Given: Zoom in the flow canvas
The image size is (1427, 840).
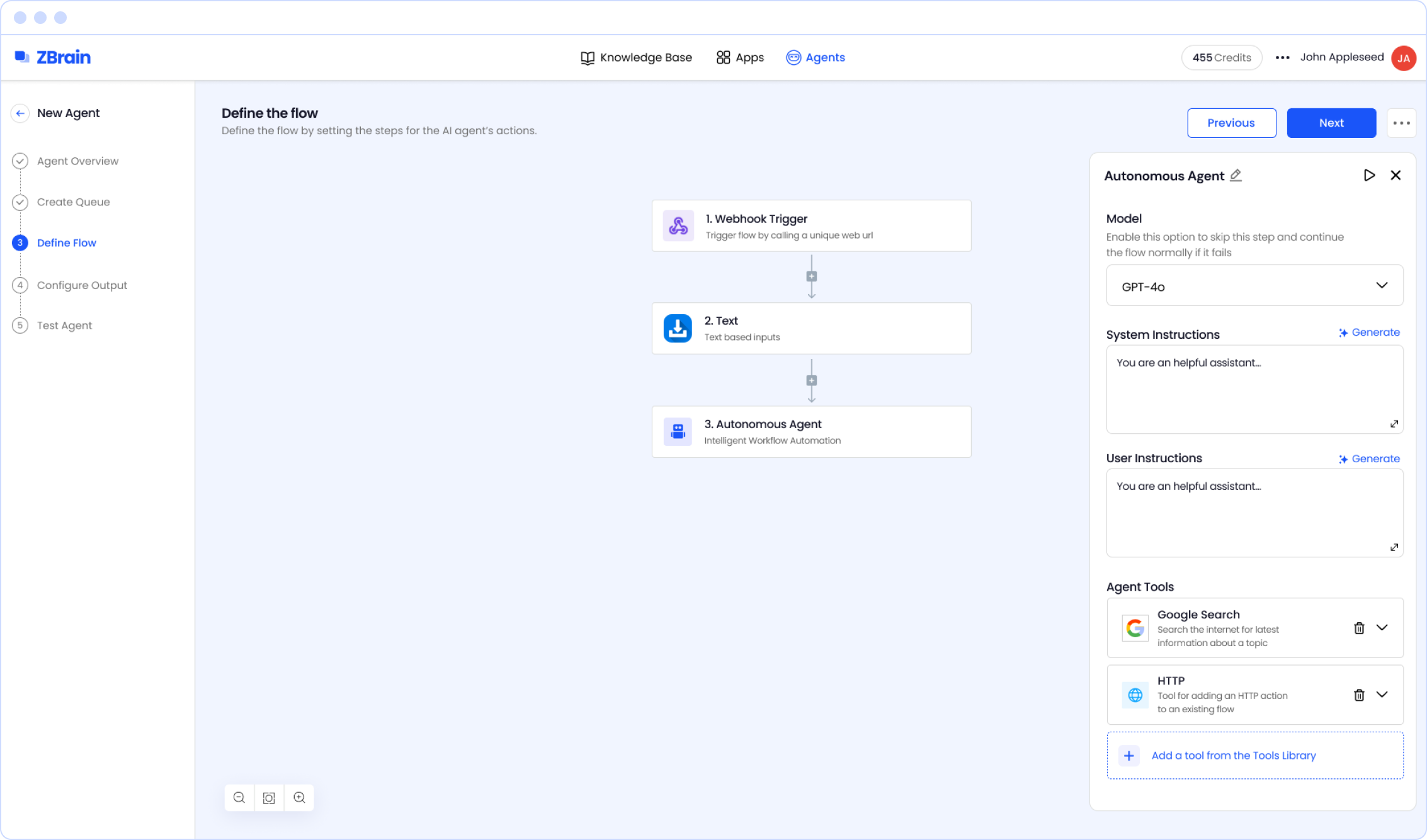Looking at the screenshot, I should coord(299,798).
